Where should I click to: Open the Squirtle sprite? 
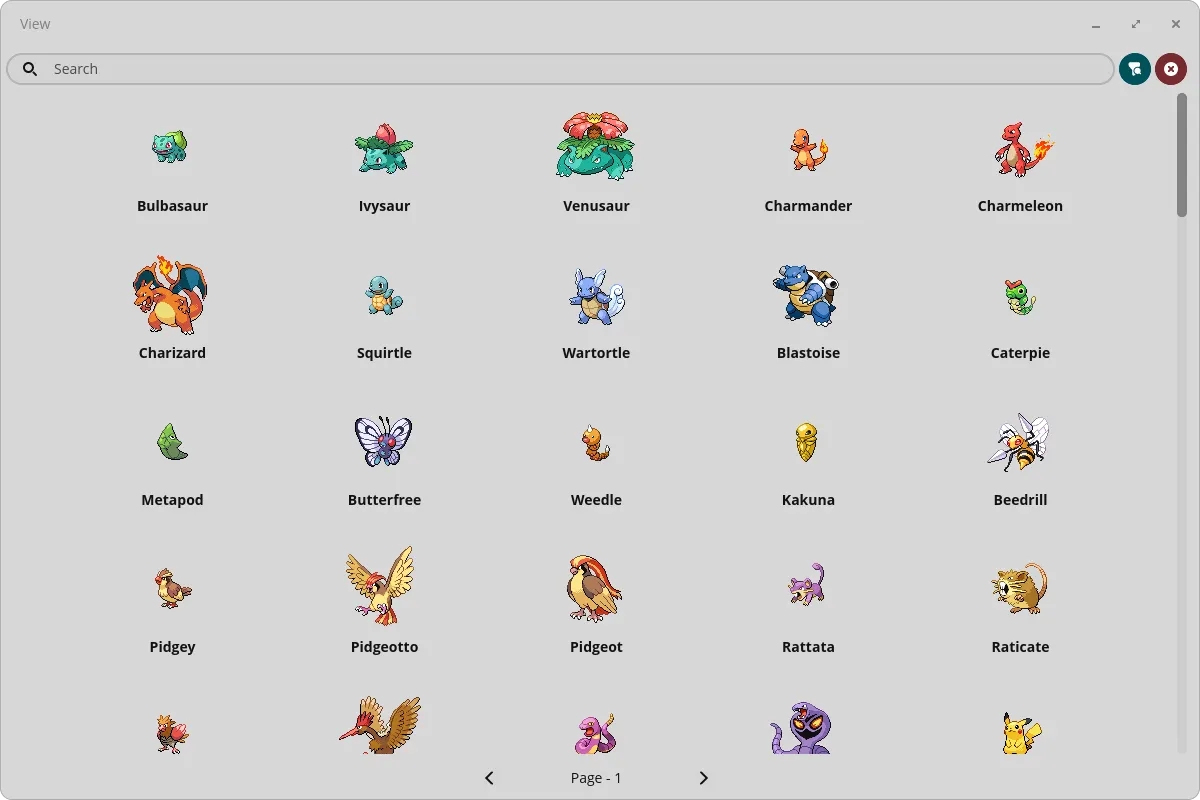coord(384,295)
